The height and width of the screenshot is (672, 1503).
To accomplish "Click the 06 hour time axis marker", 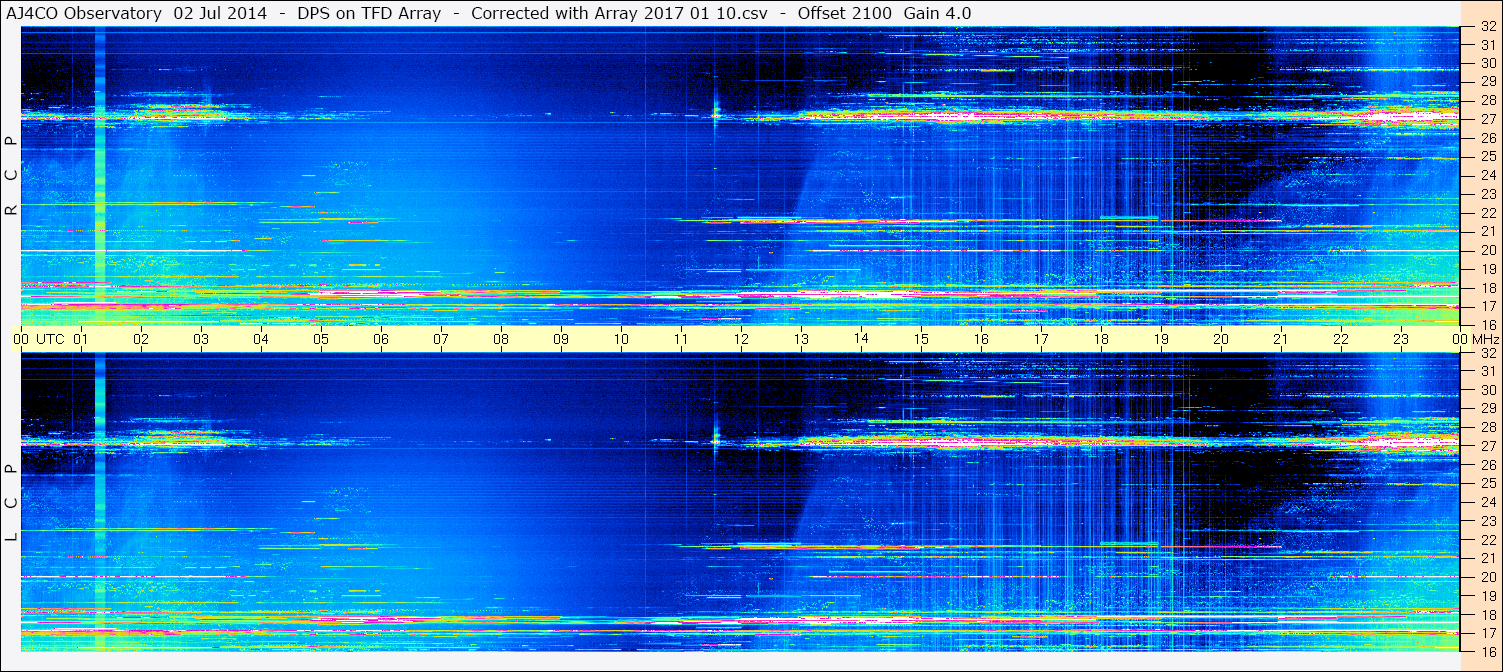I will pyautogui.click(x=381, y=340).
